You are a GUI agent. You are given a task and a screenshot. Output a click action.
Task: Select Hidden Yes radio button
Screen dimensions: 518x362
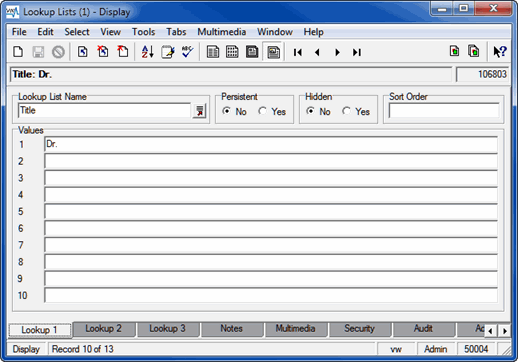[346, 111]
